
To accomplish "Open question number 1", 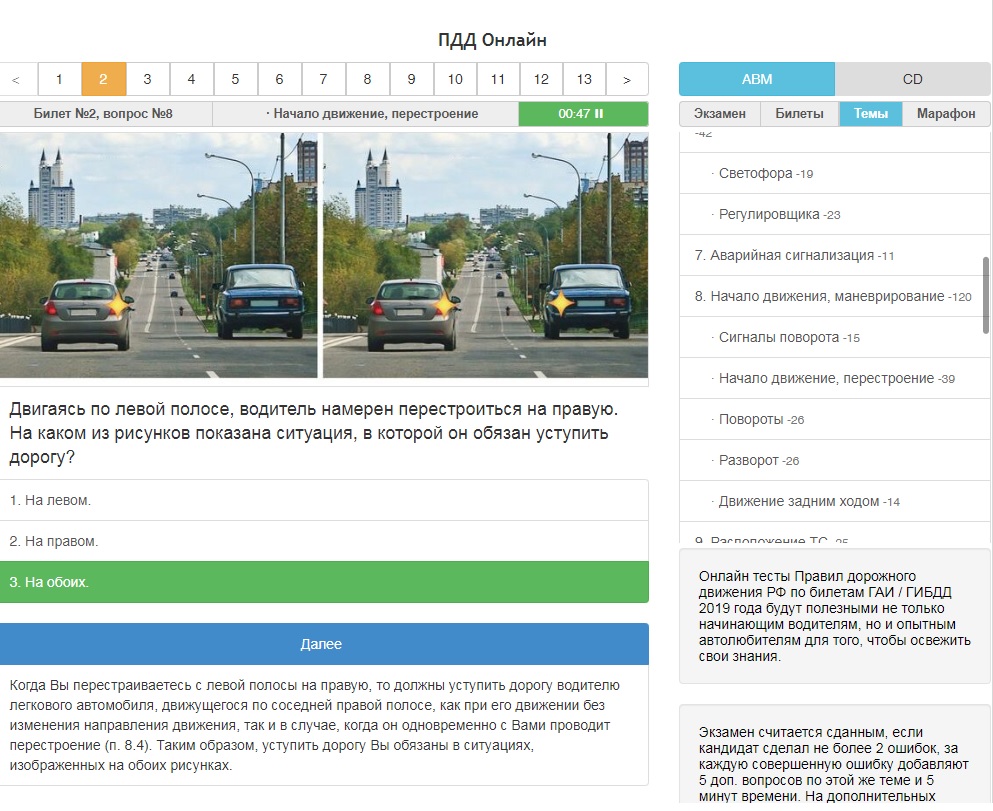I will tap(60, 79).
